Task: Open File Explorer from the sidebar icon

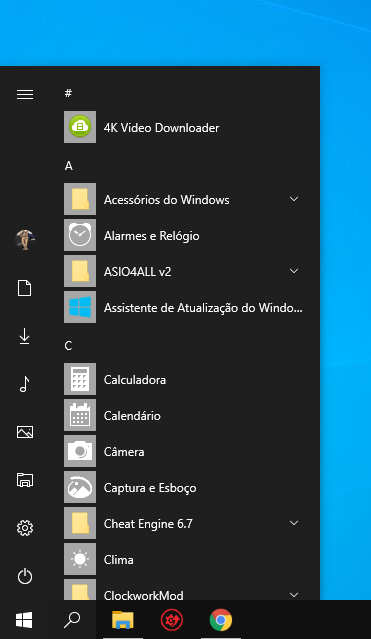Action: click(x=25, y=480)
